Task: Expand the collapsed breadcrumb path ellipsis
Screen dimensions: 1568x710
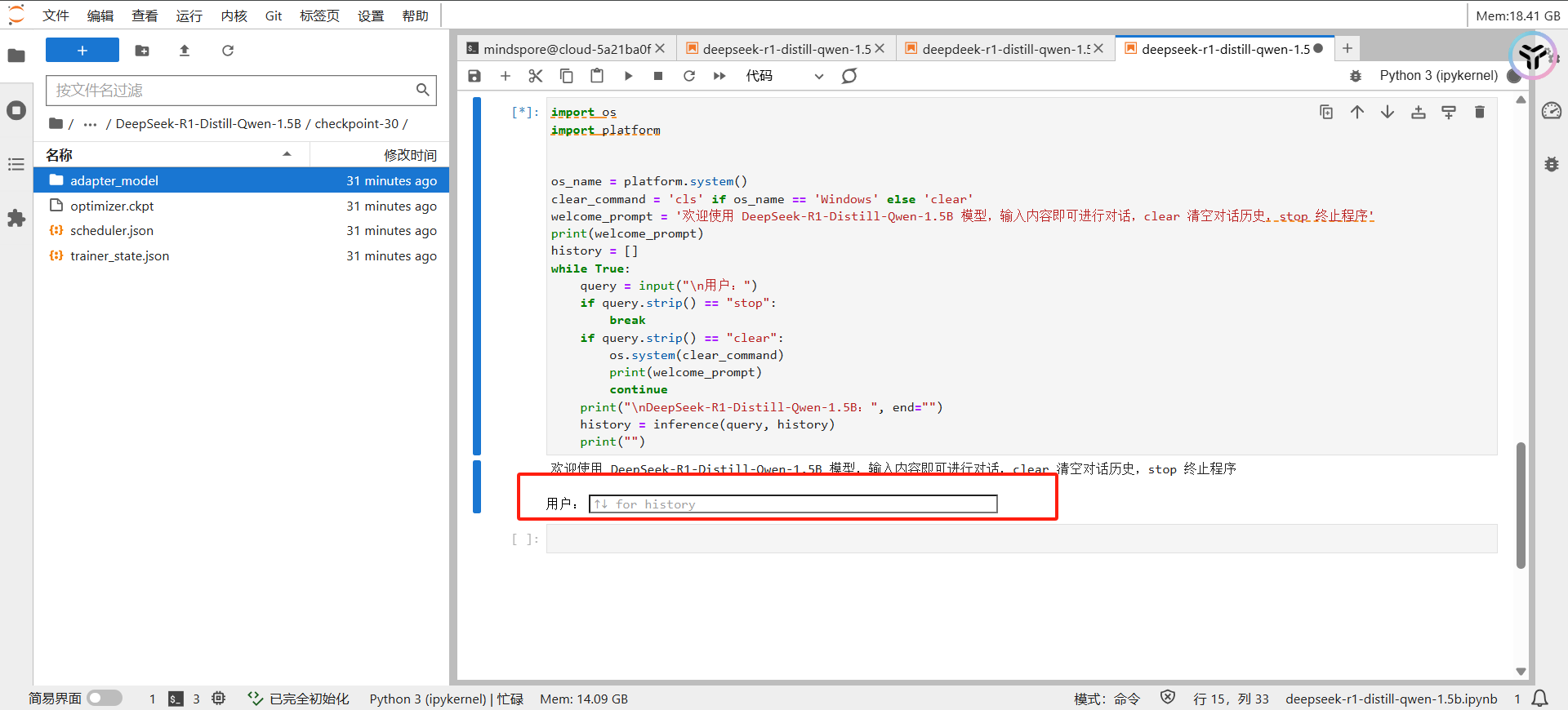Action: coord(90,124)
